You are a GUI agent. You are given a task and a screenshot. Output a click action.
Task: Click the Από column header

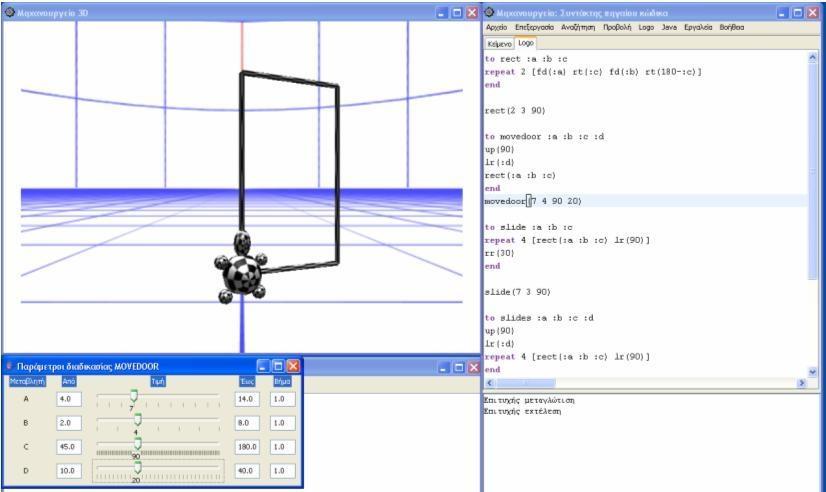pyautogui.click(x=69, y=381)
